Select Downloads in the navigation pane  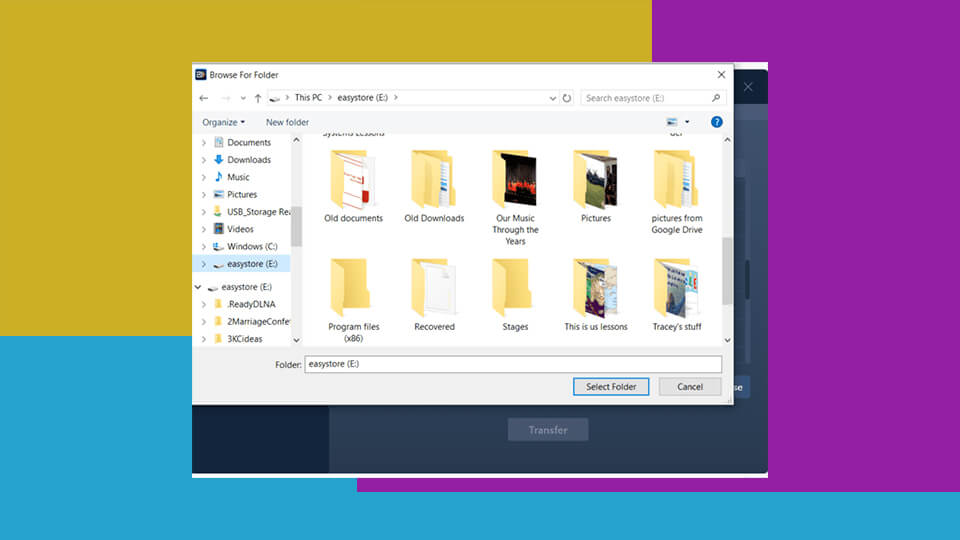tap(248, 160)
